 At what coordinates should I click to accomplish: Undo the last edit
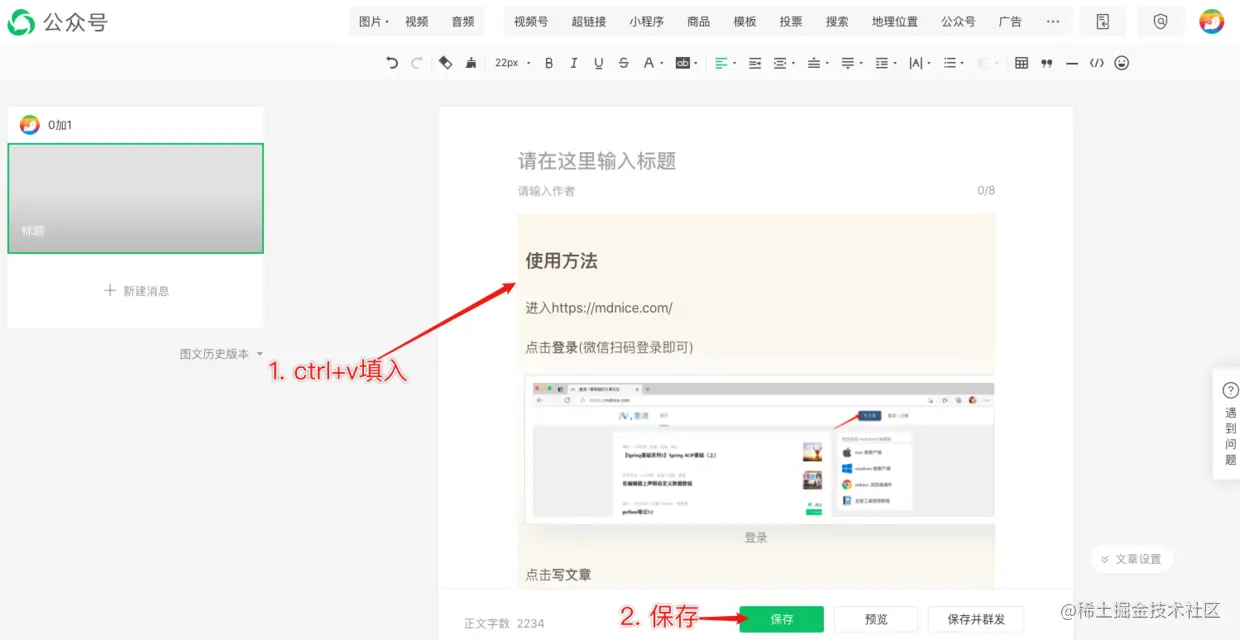(391, 62)
